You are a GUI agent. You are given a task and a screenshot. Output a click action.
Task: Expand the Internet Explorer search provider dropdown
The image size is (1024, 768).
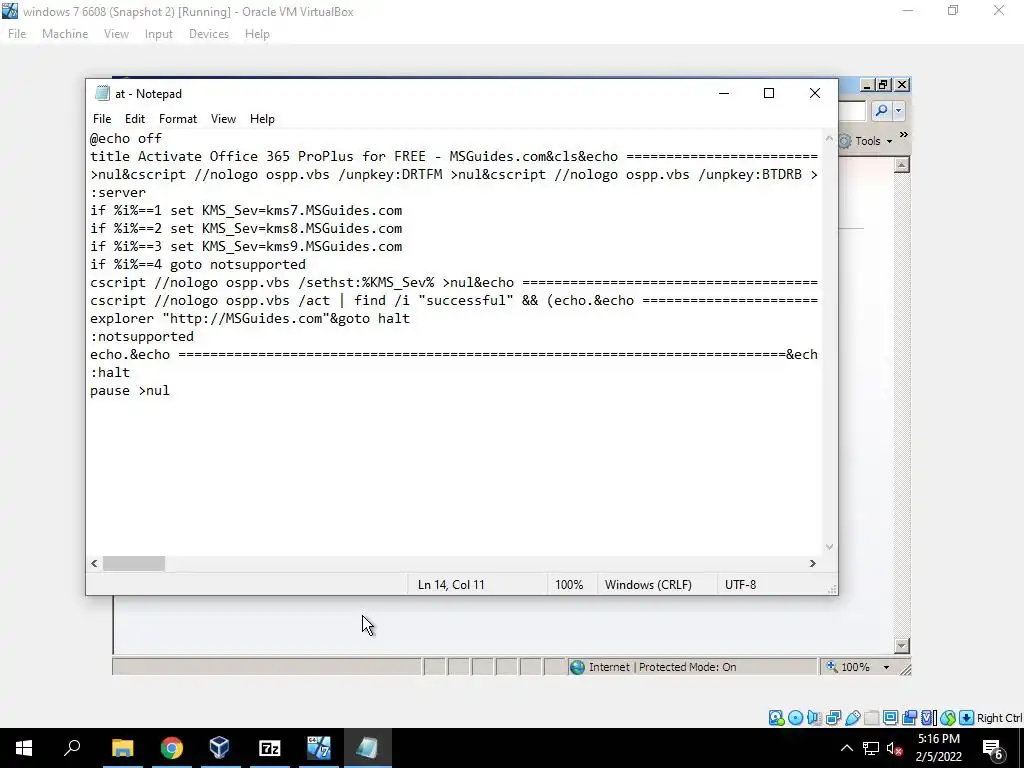pos(899,110)
